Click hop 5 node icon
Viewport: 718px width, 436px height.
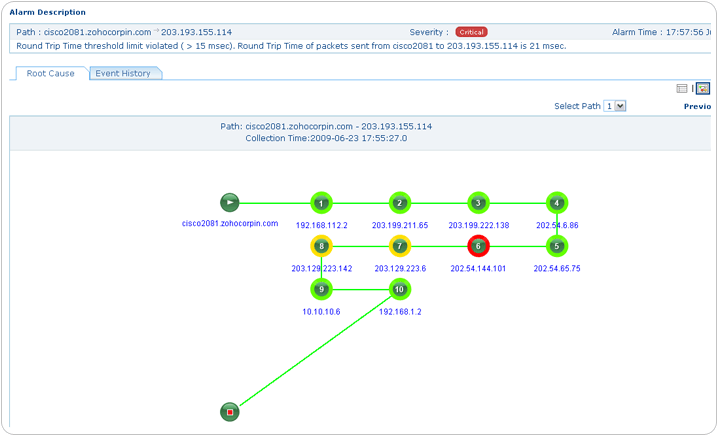pos(557,246)
